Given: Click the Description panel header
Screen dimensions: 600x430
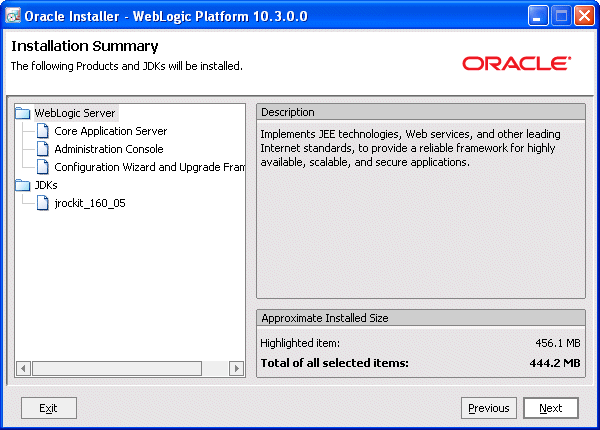Looking at the screenshot, I should point(421,112).
